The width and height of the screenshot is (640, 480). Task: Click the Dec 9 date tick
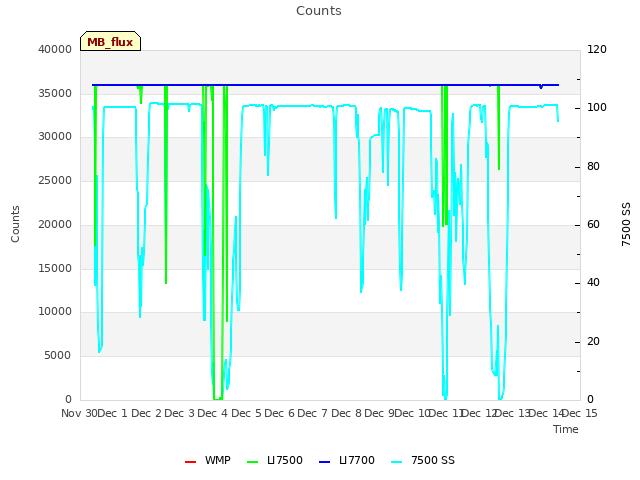pos(379,413)
